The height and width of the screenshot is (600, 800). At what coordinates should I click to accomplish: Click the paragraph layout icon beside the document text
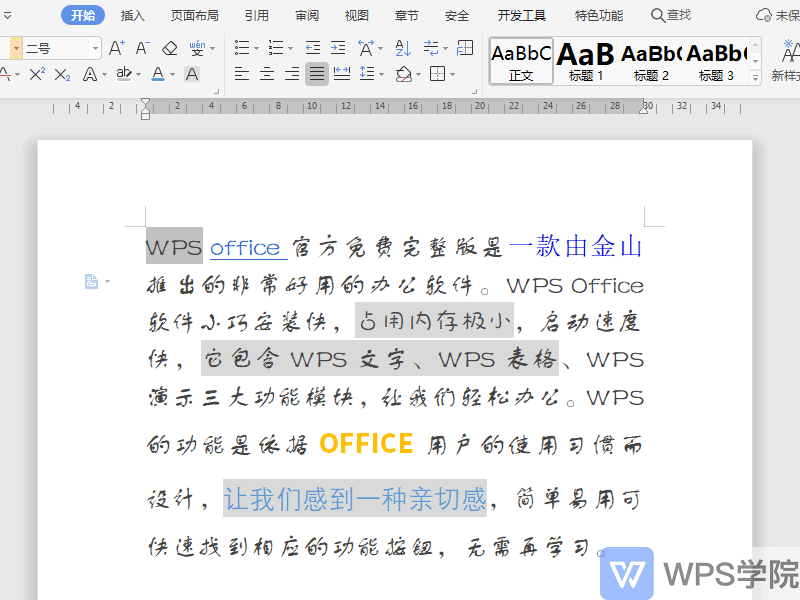(92, 282)
